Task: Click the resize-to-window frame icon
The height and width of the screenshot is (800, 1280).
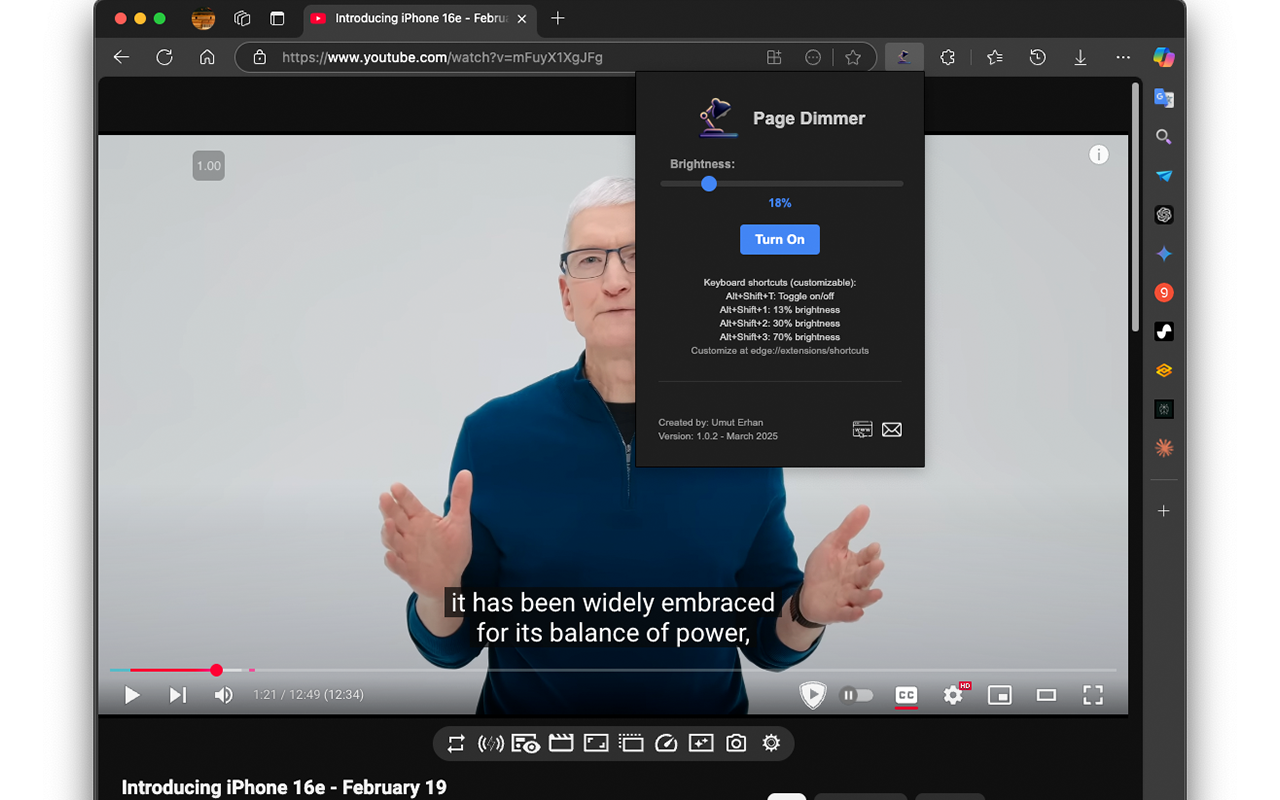Action: [596, 743]
